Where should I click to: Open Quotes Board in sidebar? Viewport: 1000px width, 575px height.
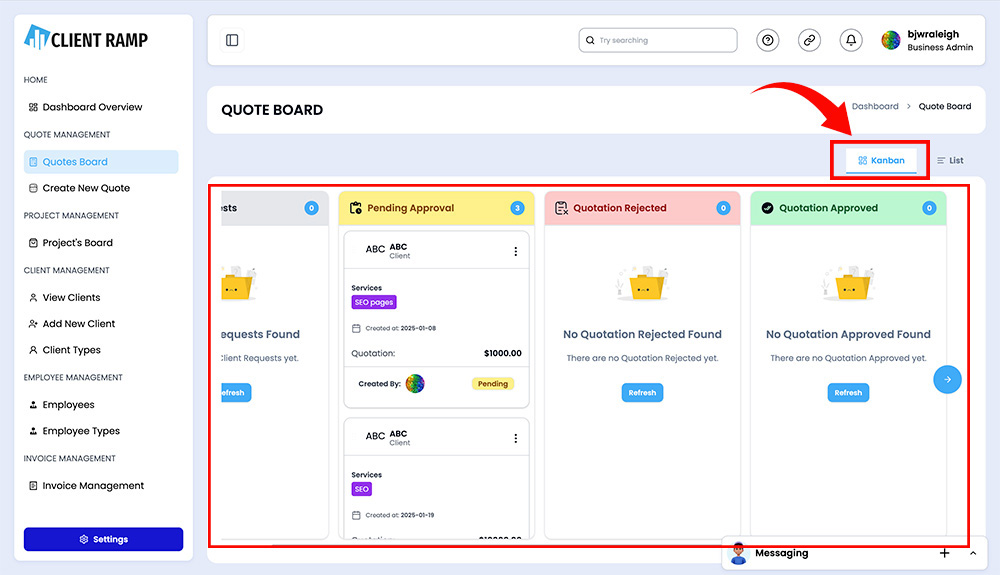click(101, 162)
